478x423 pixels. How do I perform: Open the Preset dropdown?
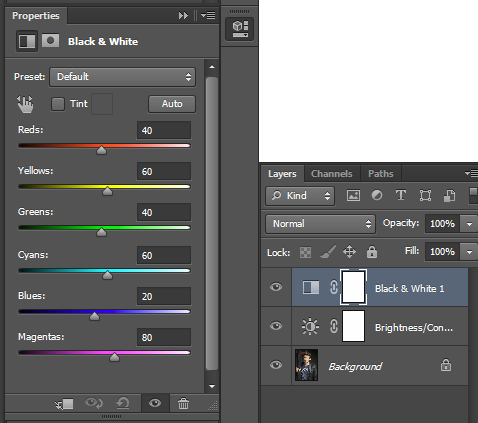pos(122,77)
